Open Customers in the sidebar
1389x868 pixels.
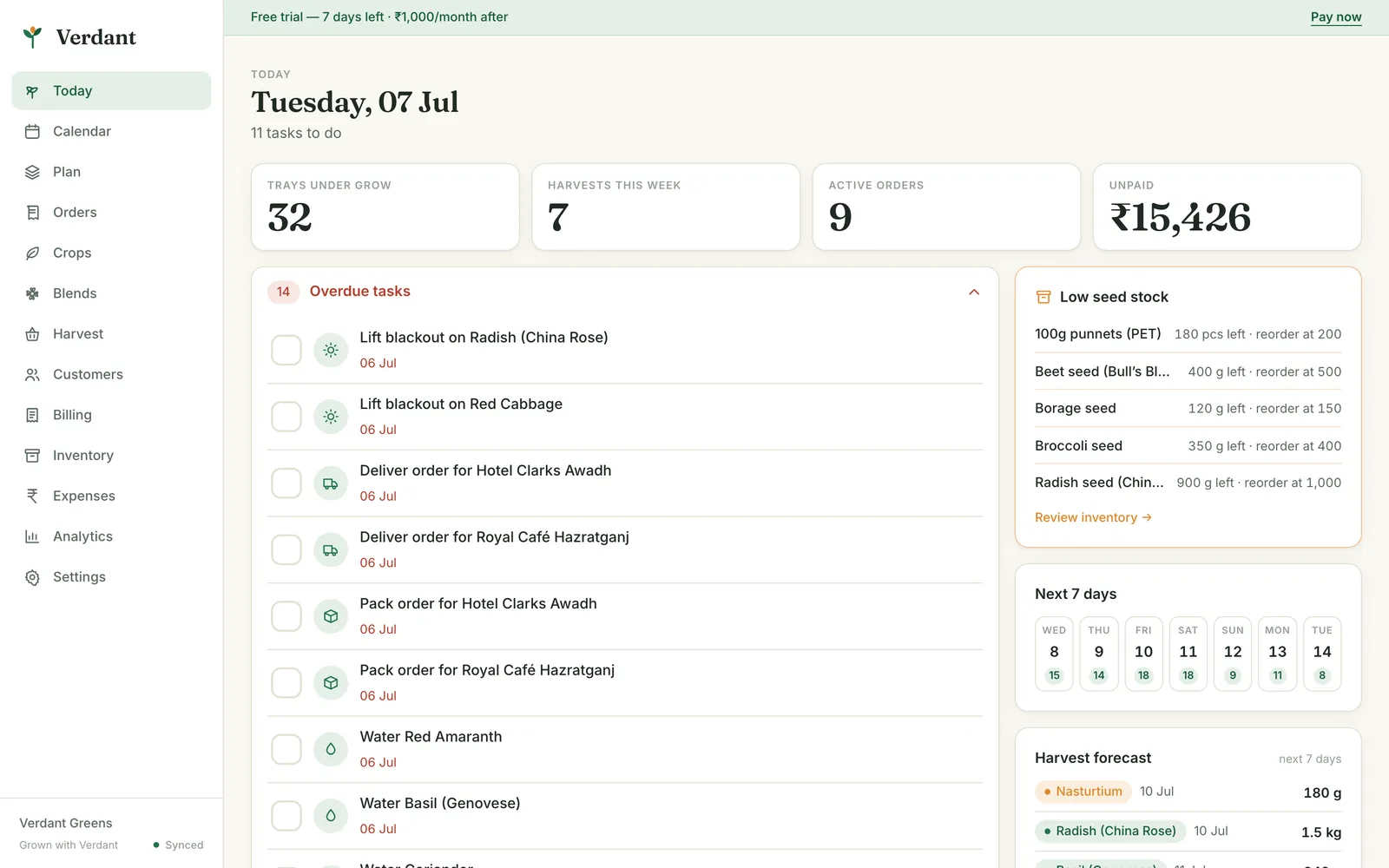click(x=111, y=375)
